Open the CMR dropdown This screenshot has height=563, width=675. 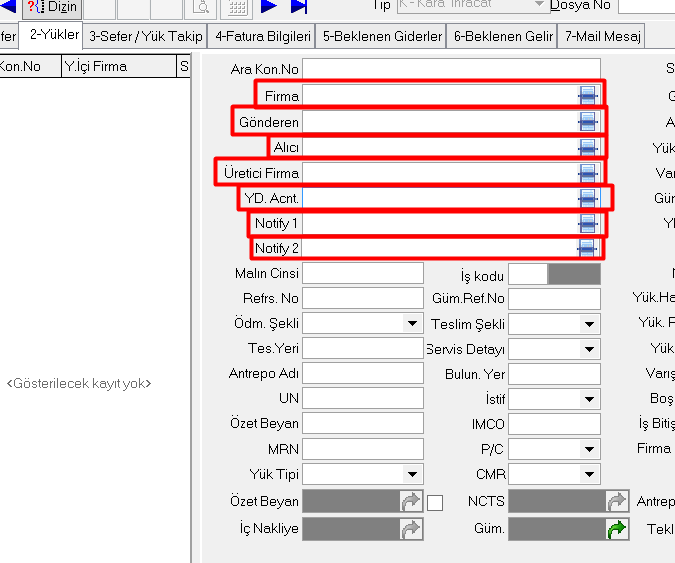(590, 474)
